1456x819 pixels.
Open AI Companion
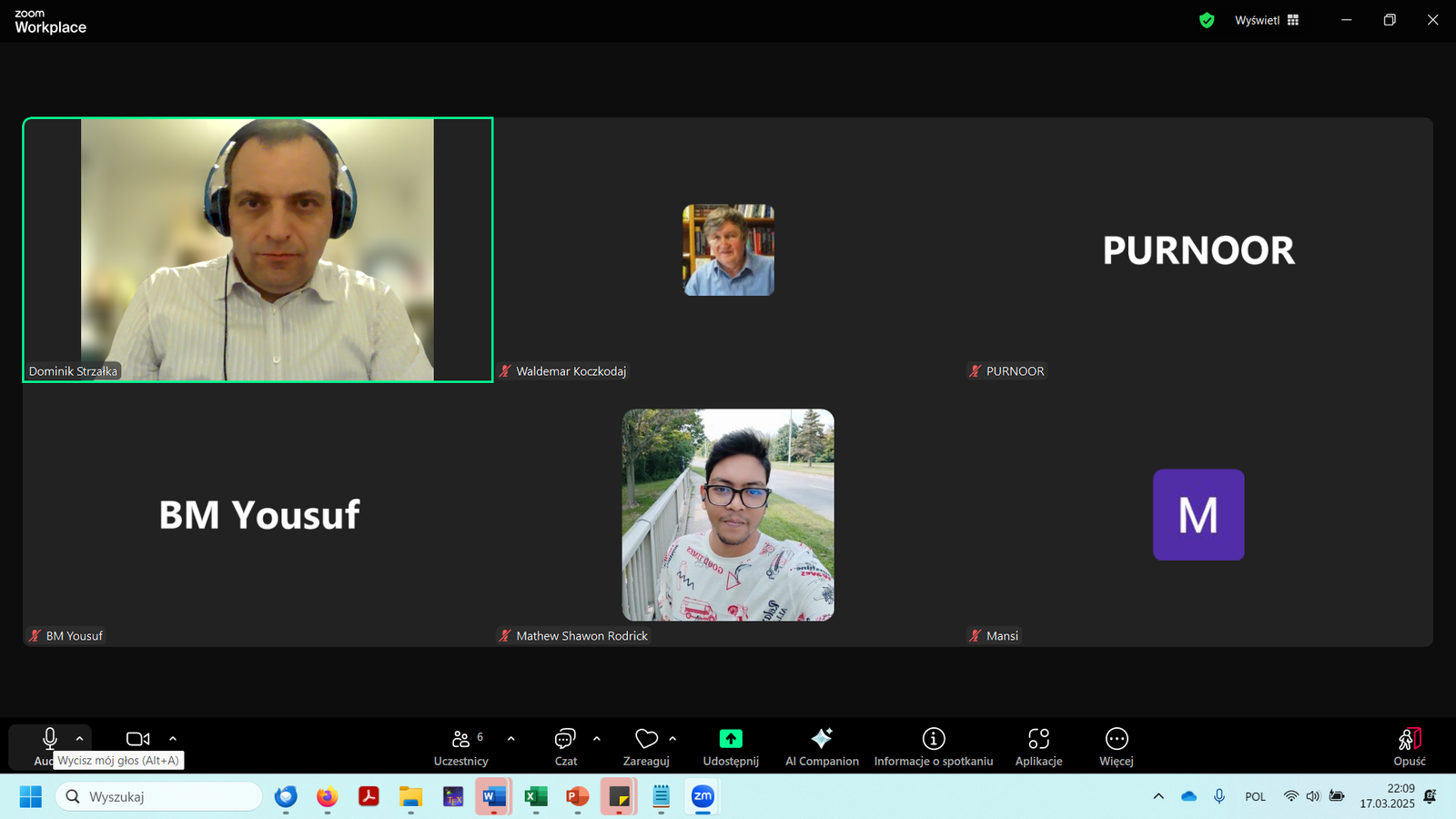coord(822,746)
